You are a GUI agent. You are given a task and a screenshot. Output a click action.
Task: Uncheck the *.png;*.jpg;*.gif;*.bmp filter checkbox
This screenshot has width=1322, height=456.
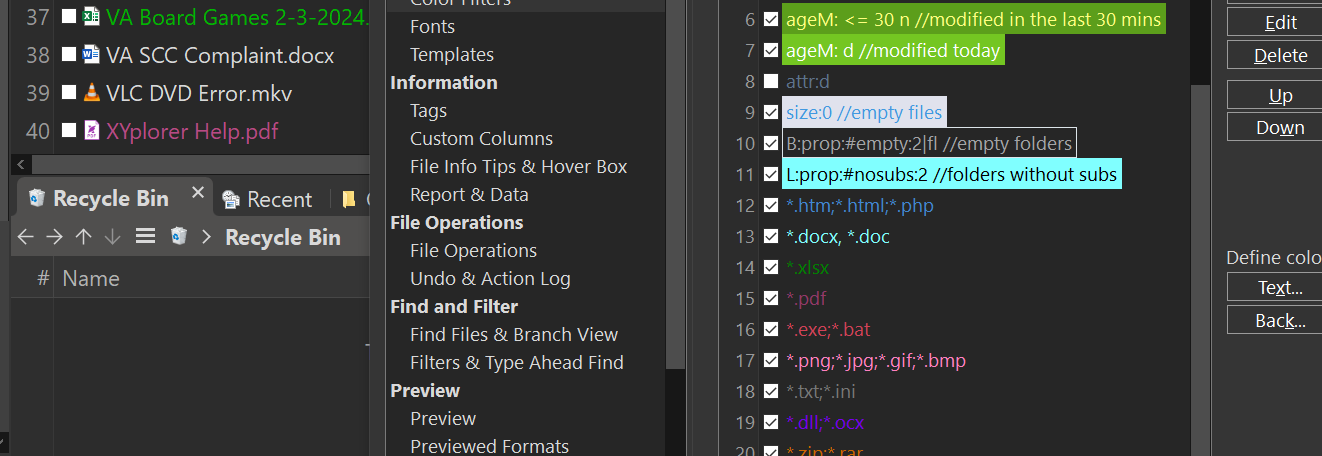point(771,360)
